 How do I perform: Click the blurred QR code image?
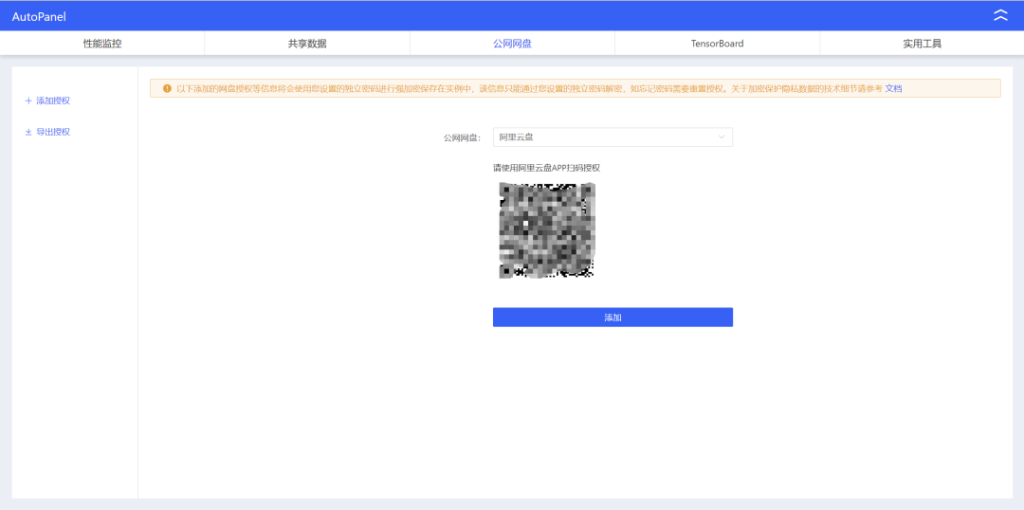click(x=547, y=231)
